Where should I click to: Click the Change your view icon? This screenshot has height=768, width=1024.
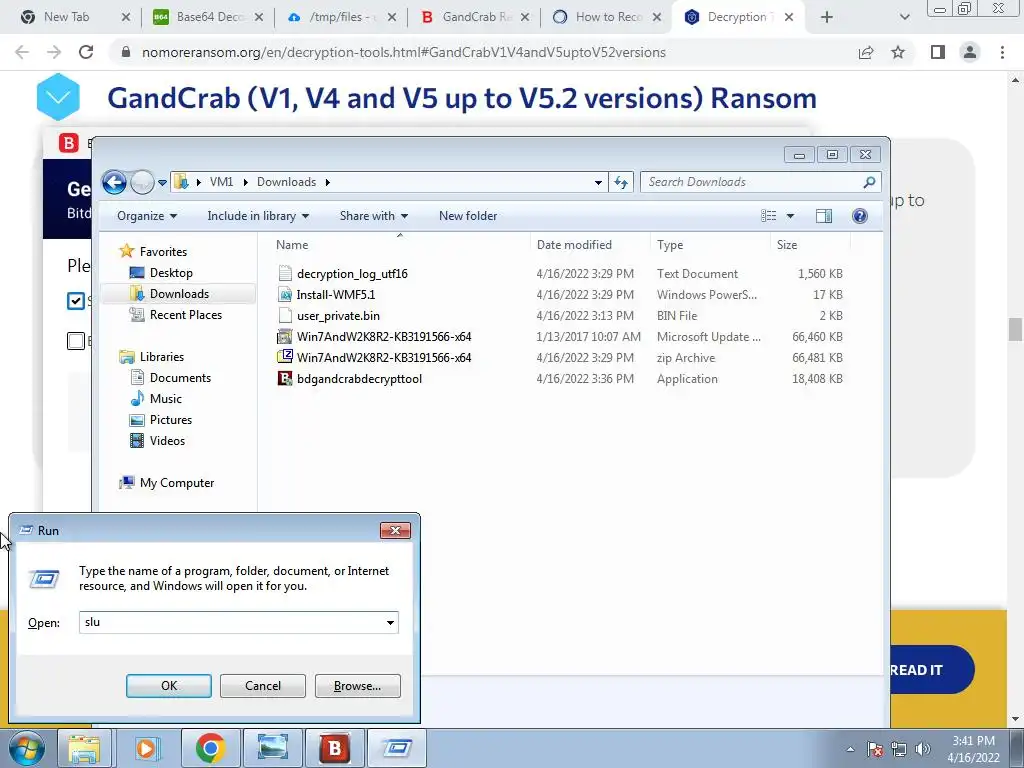(769, 216)
